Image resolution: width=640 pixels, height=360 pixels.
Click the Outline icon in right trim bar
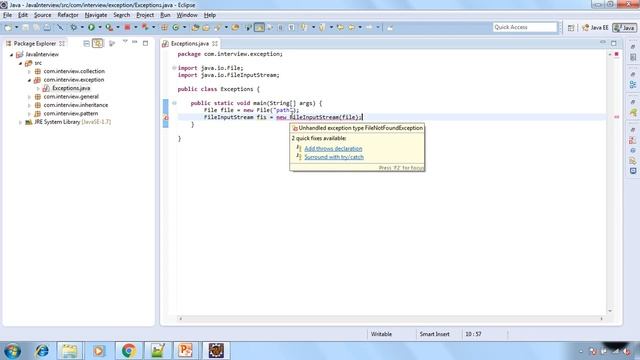(x=633, y=84)
